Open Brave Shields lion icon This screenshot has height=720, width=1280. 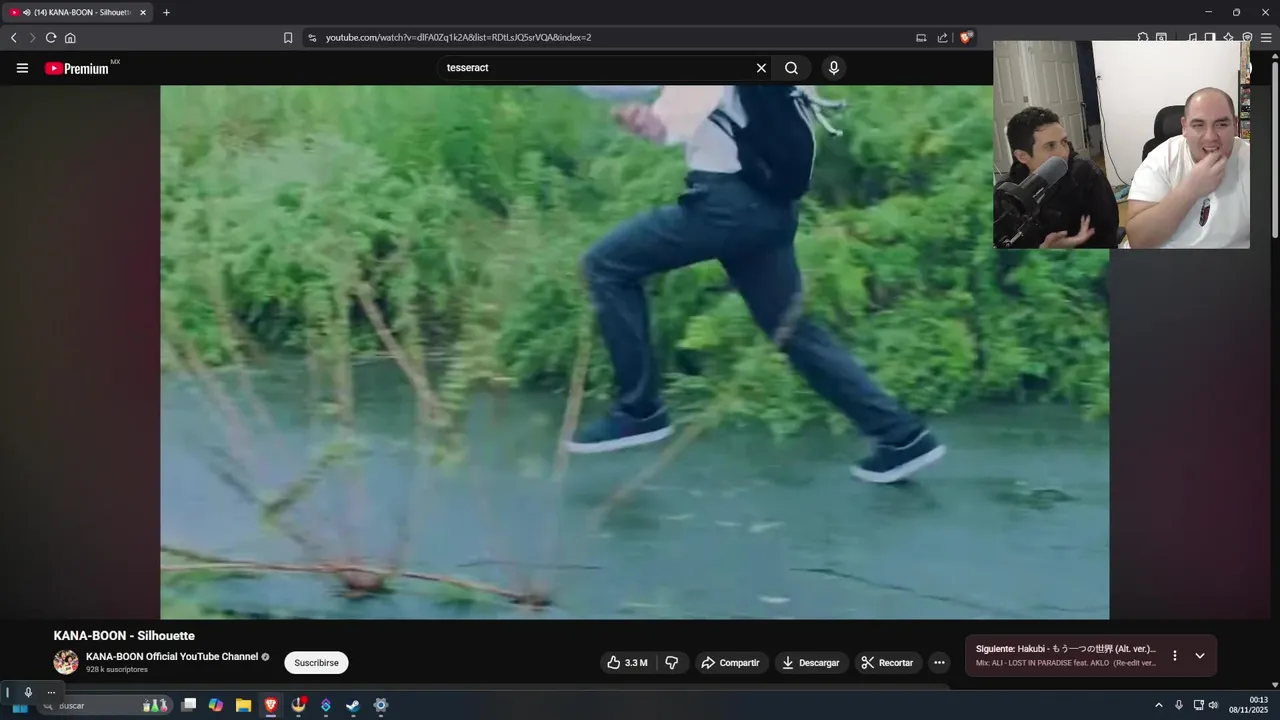966,38
